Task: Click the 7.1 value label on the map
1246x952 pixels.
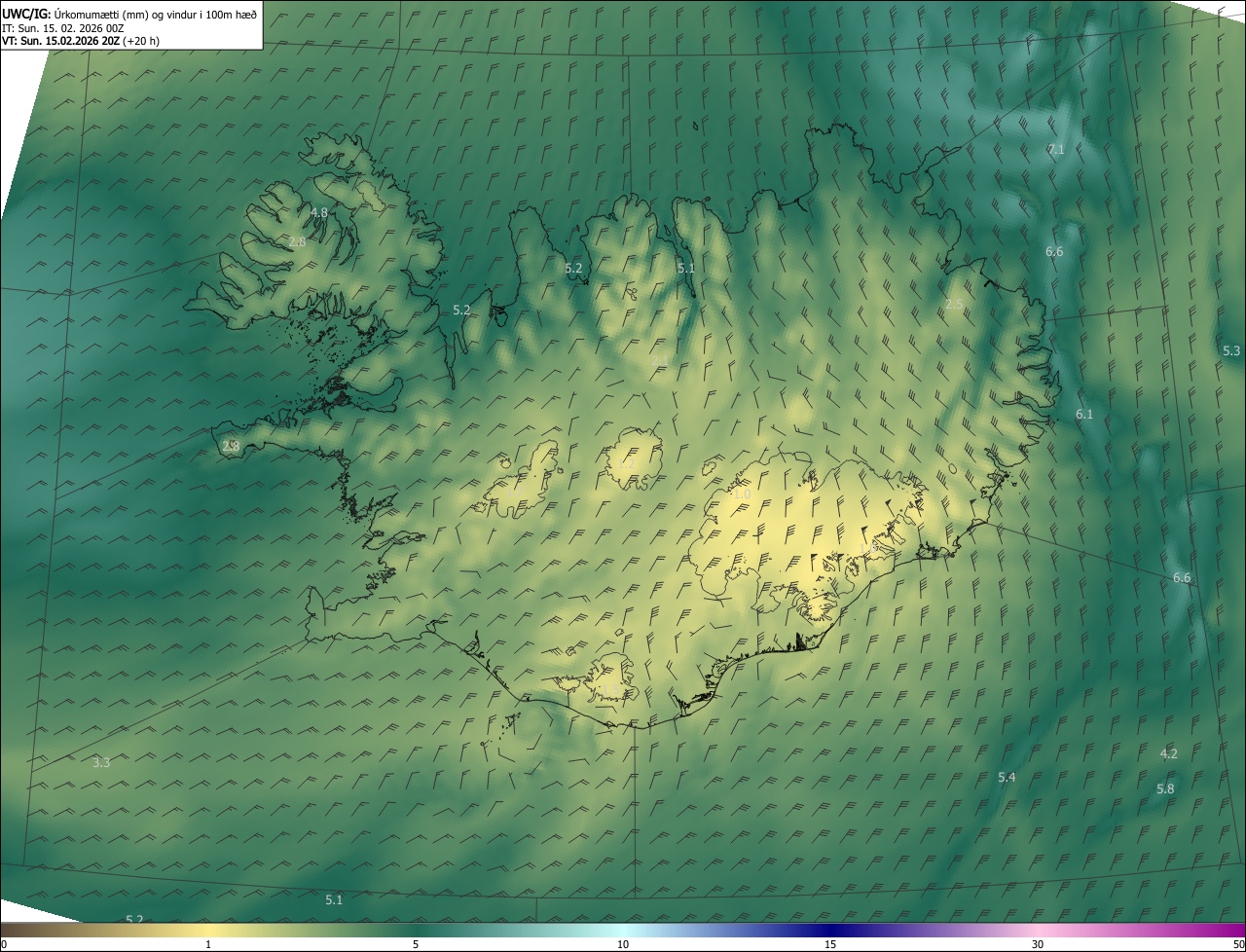Action: 1055,149
